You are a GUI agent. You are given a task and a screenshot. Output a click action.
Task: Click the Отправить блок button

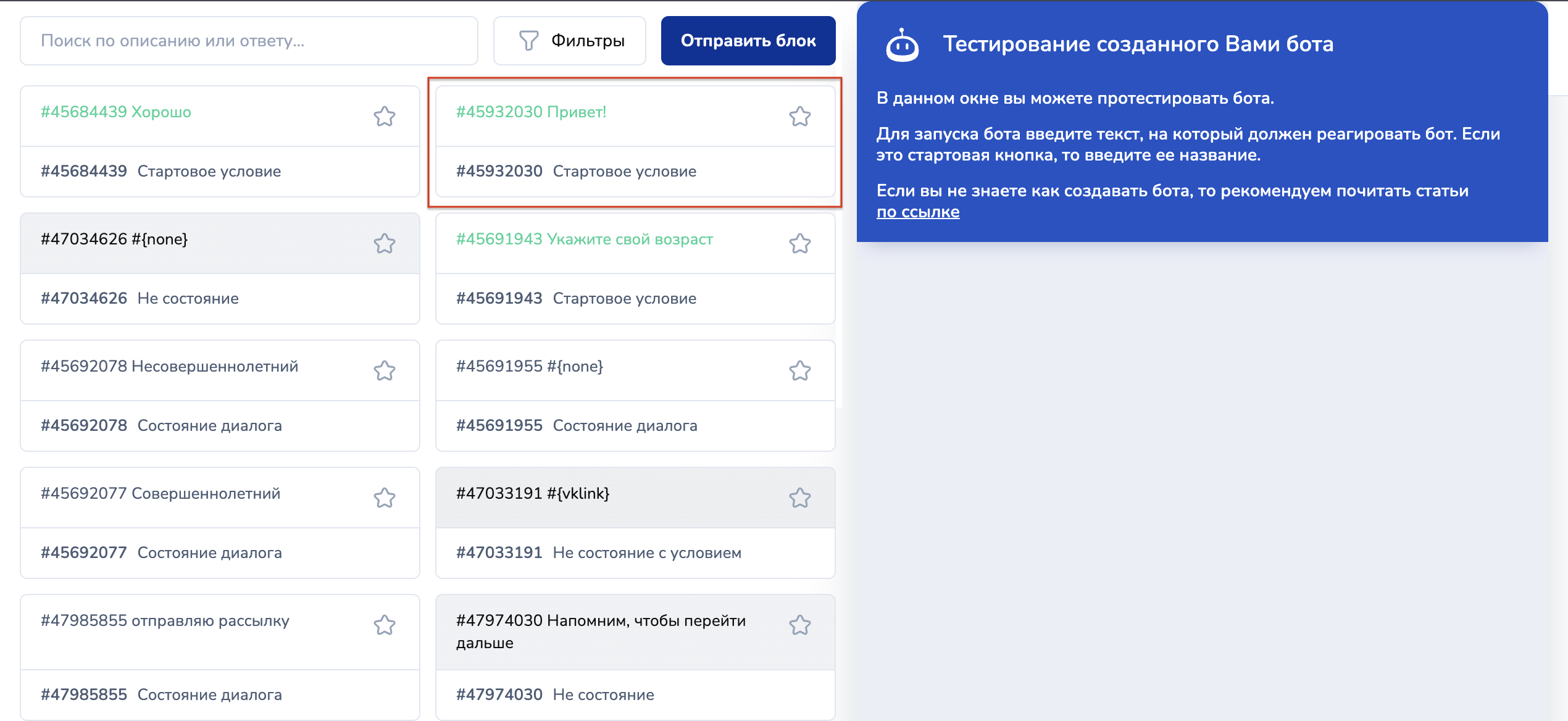tap(748, 41)
